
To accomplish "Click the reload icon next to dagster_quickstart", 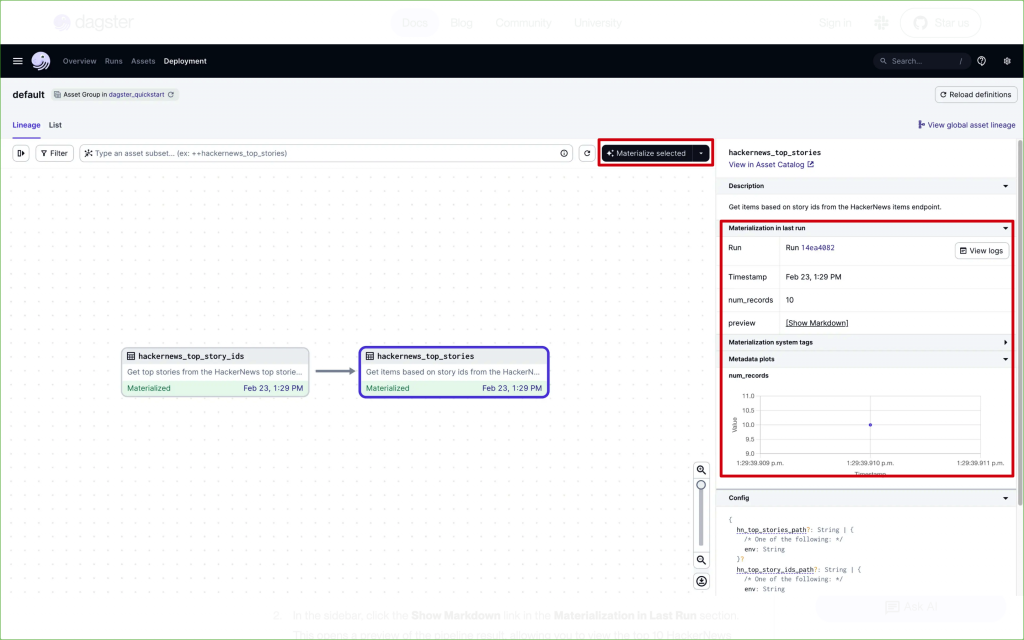I will [x=171, y=95].
